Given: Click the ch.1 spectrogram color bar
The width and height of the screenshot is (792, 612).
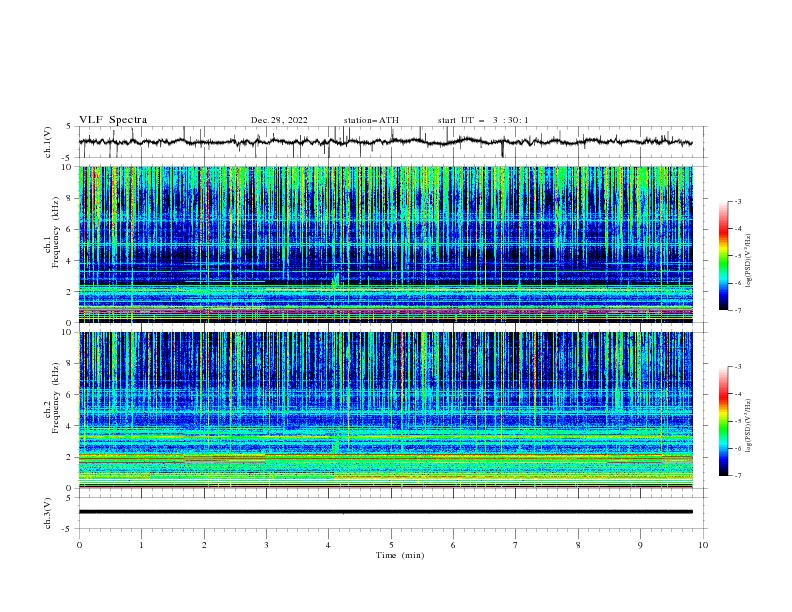Looking at the screenshot, I should [x=724, y=256].
